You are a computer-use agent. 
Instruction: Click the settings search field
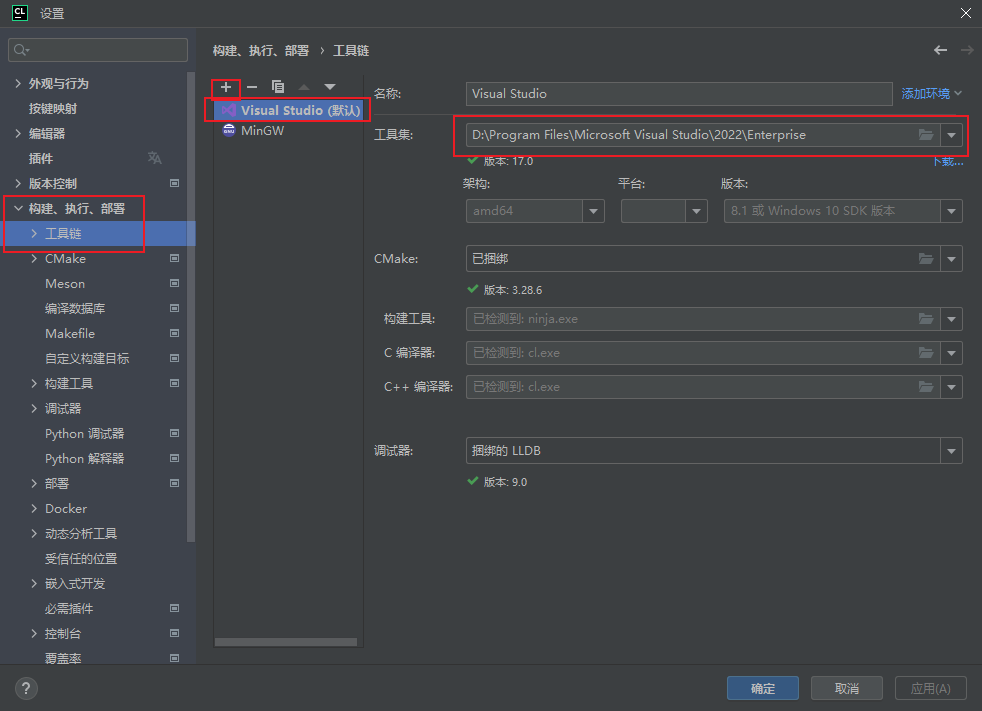(x=98, y=50)
